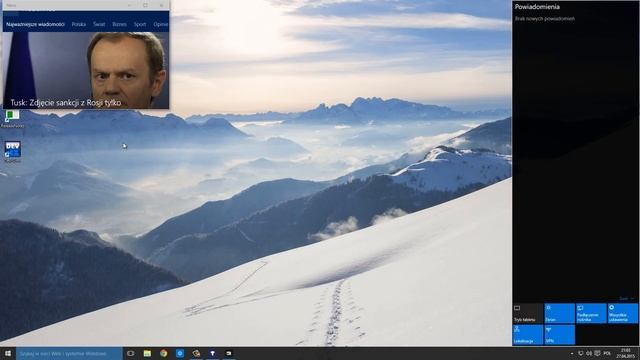Open the VPN quick action tile

(x=560, y=335)
